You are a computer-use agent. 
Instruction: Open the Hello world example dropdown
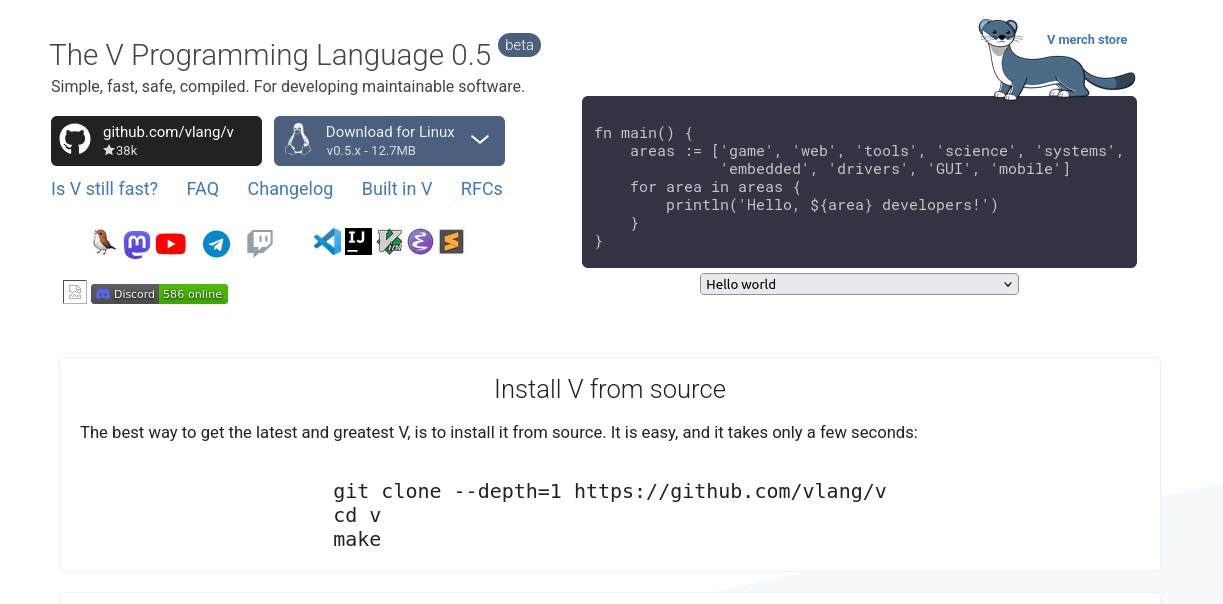(x=859, y=284)
